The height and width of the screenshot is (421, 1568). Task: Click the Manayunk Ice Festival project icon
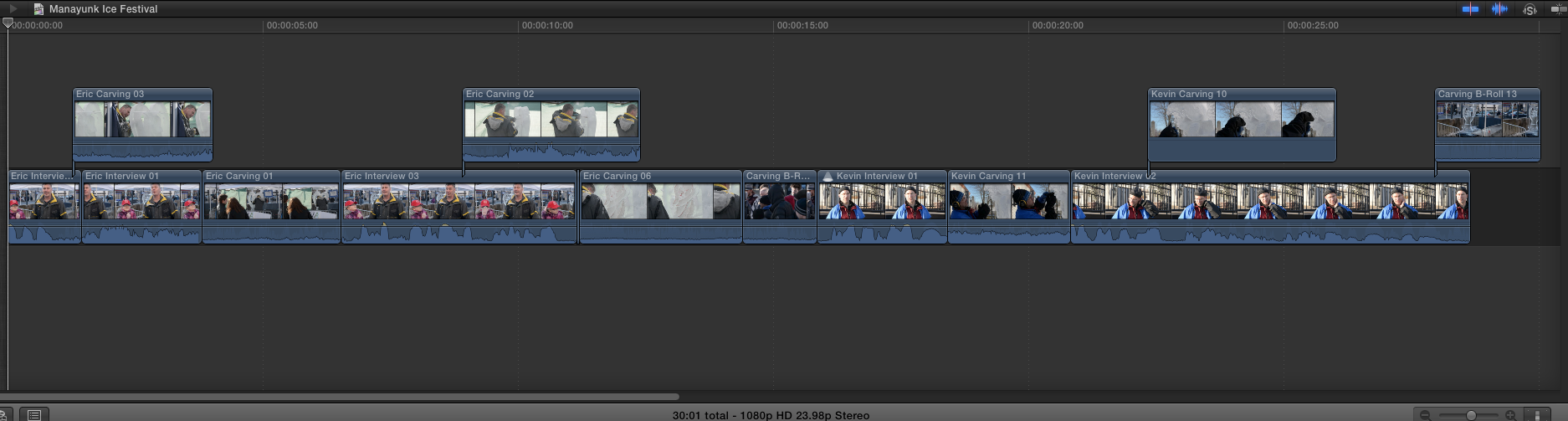[x=38, y=9]
